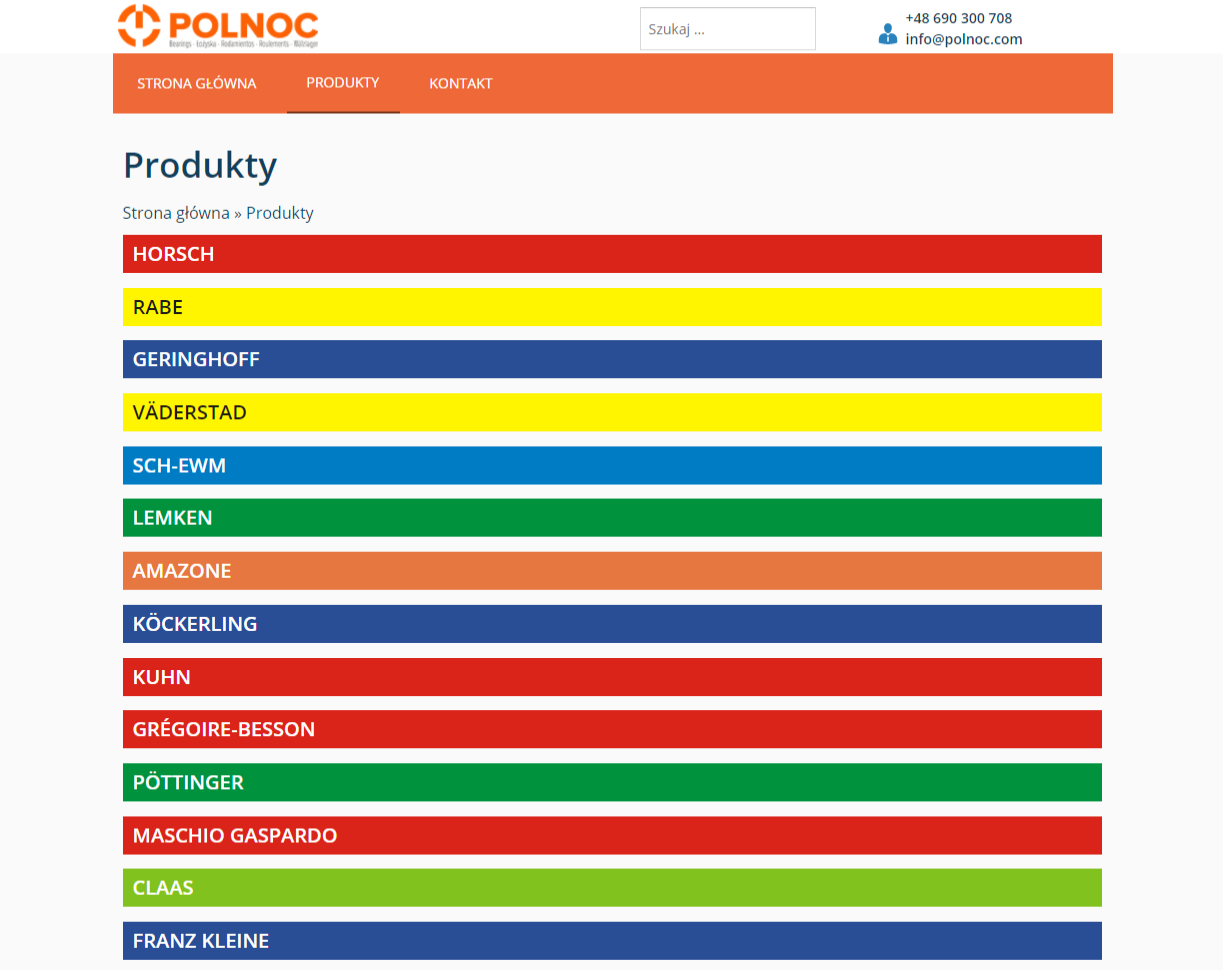
Task: Open the FRANZ KLEINE category bar
Action: click(612, 941)
